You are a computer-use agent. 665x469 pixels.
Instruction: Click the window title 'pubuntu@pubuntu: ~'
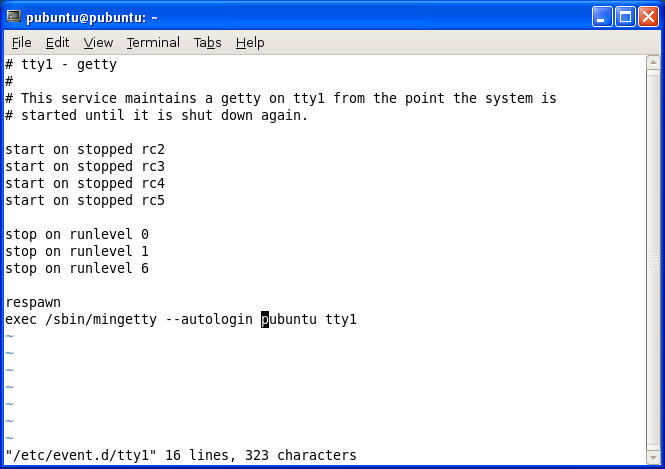coord(92,17)
